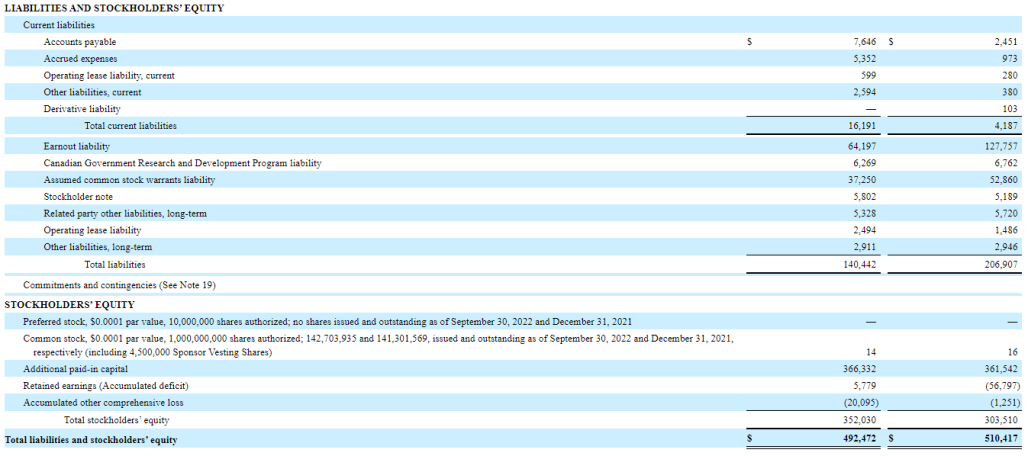Image resolution: width=1028 pixels, height=456 pixels.
Task: Click Derivative liability value 103
Action: 1010,109
